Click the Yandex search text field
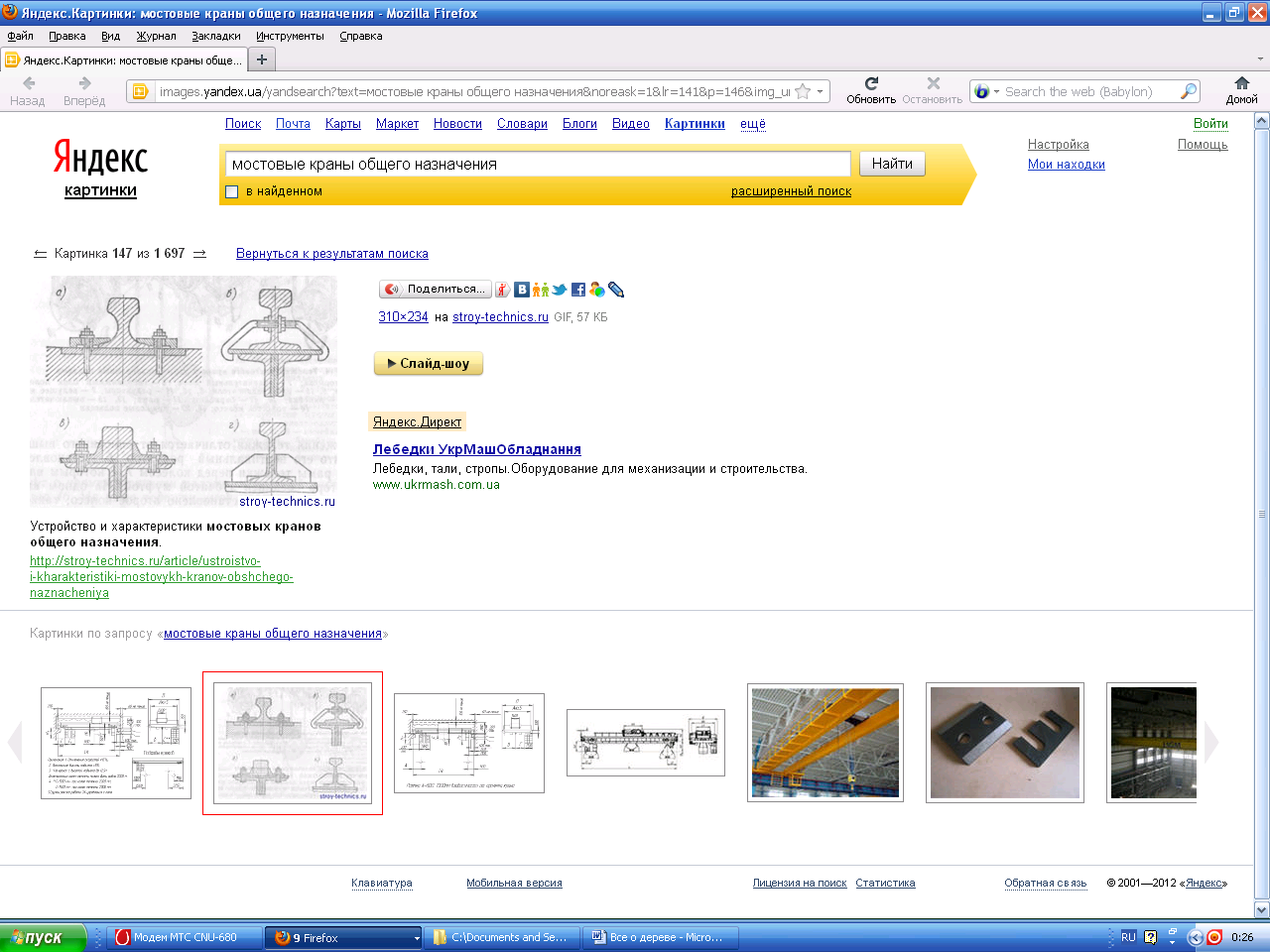 [x=538, y=164]
